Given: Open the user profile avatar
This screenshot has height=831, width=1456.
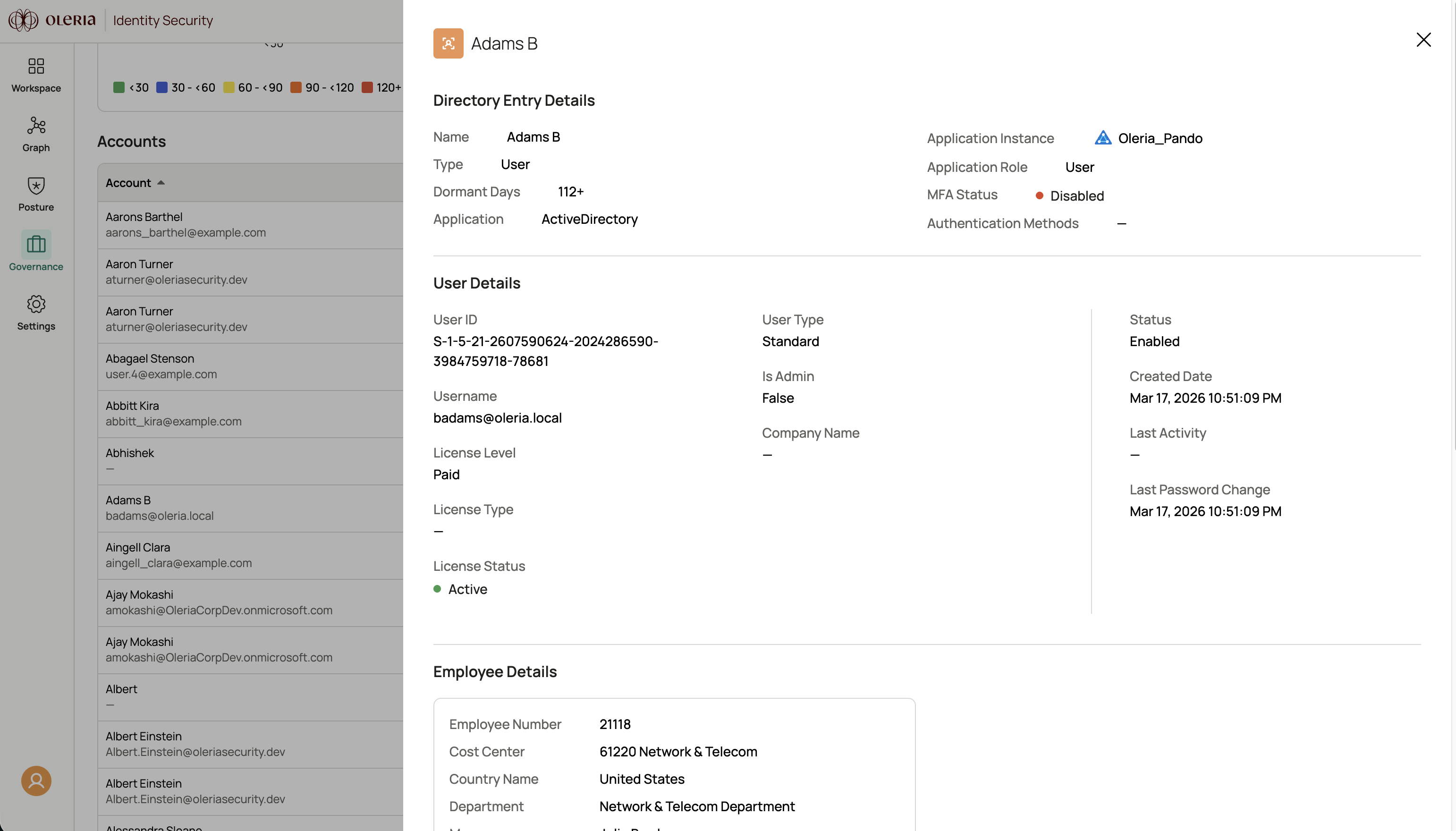Looking at the screenshot, I should pyautogui.click(x=36, y=780).
